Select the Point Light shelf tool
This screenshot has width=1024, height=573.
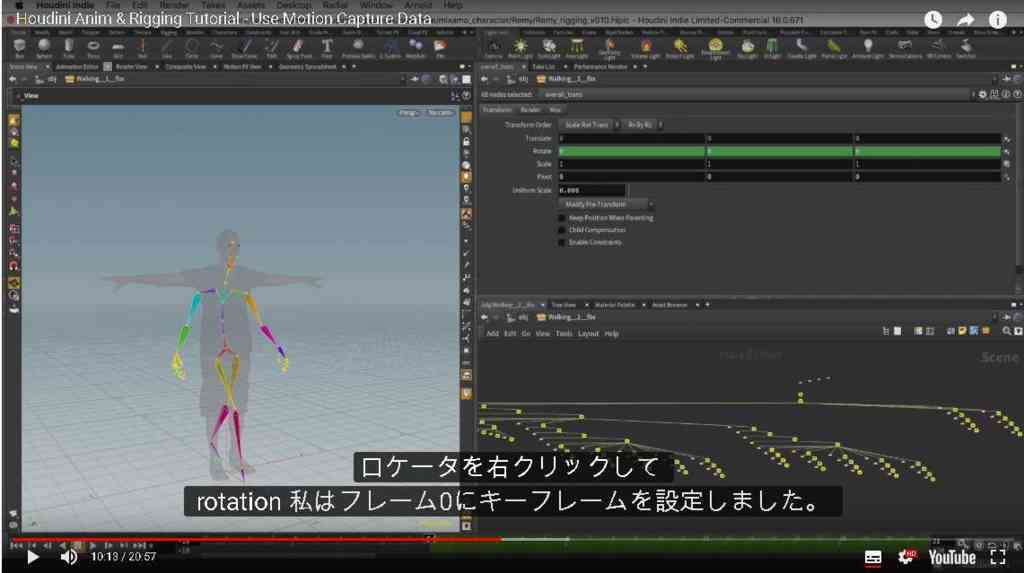pos(520,48)
